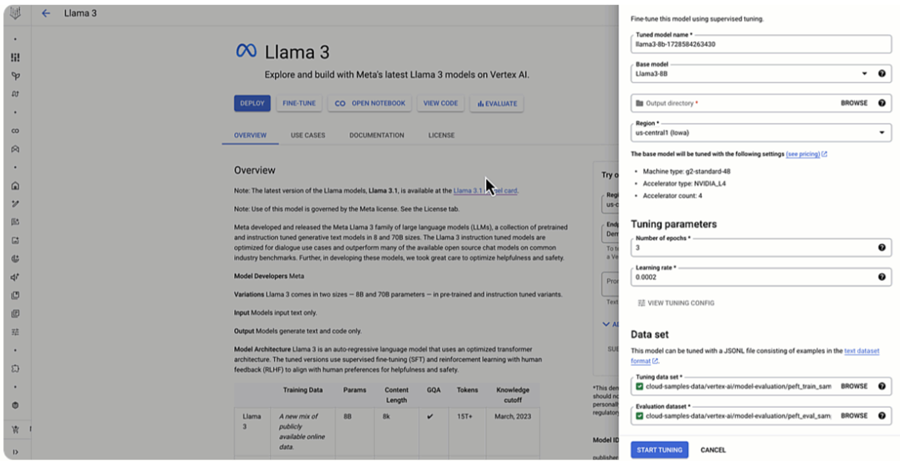Click Browse in the Evaluation dataset field
This screenshot has height=461, width=900.
(854, 416)
